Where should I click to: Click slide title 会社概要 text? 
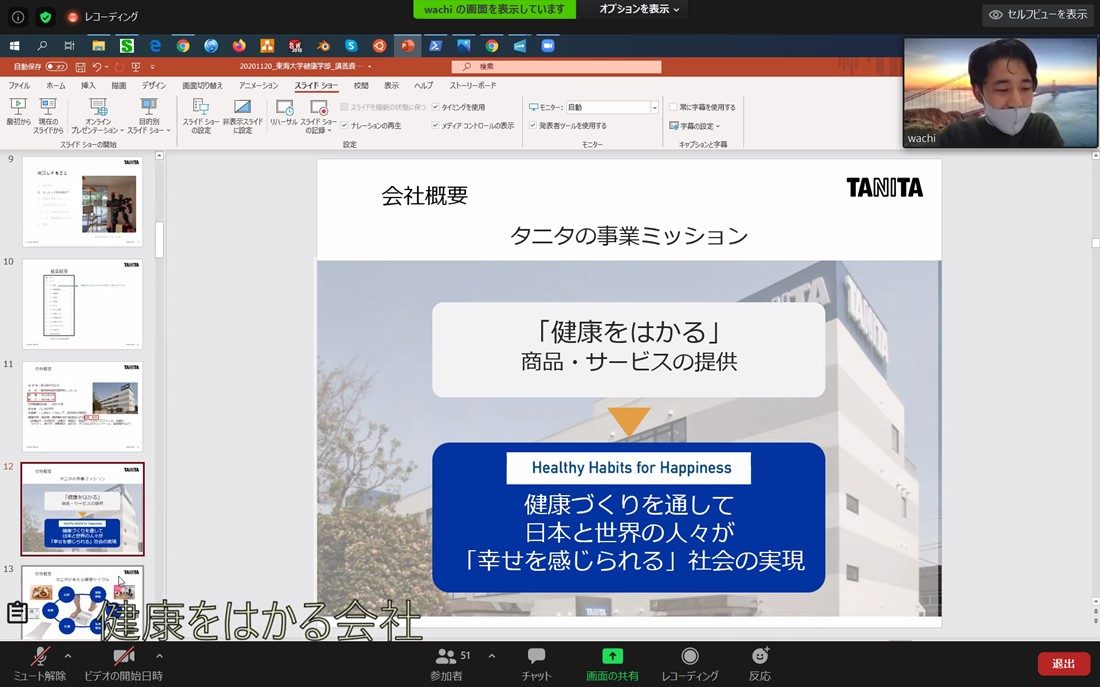coord(424,196)
